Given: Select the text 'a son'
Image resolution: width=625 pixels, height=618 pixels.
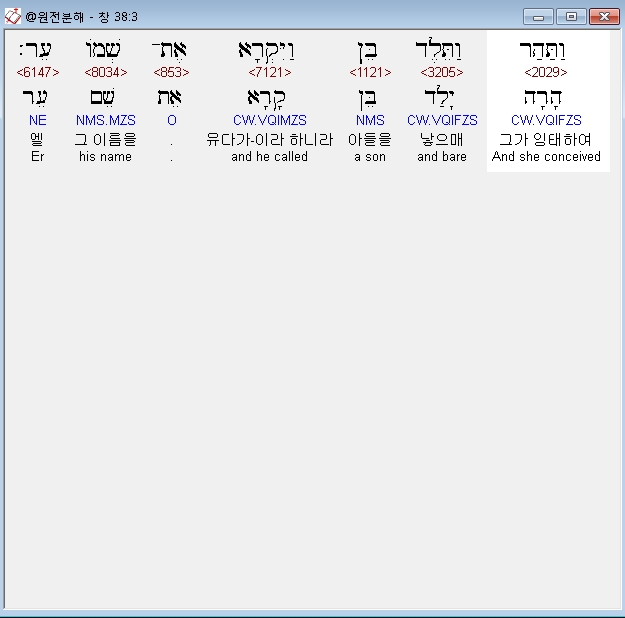Looking at the screenshot, I should (370, 157).
